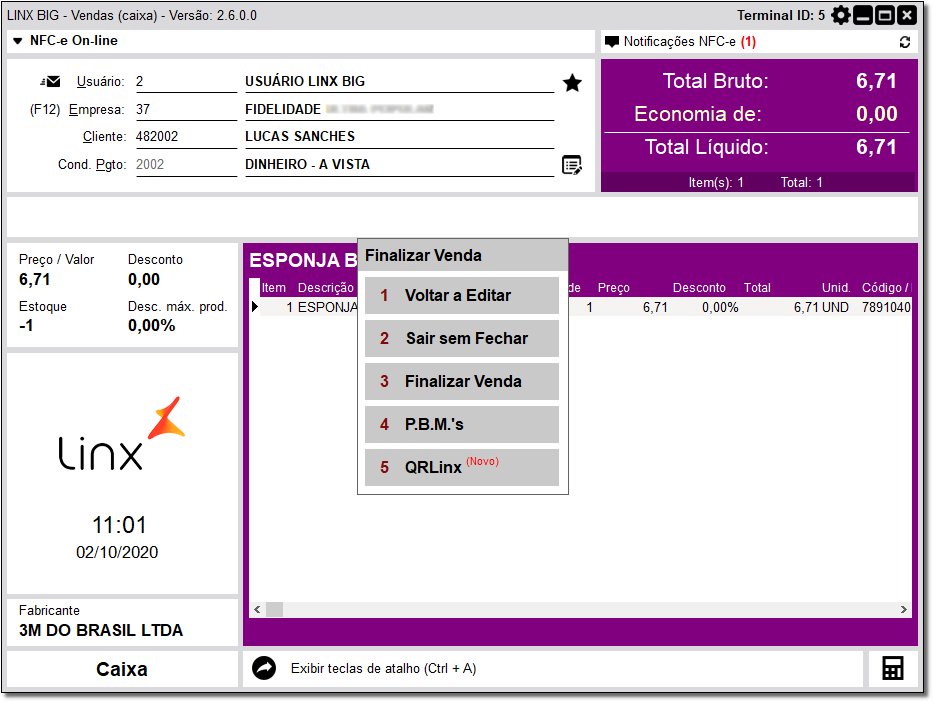Viewport: 933px width, 702px height.
Task: Click the shortcut arrow icon in bottom bar
Action: pos(264,668)
